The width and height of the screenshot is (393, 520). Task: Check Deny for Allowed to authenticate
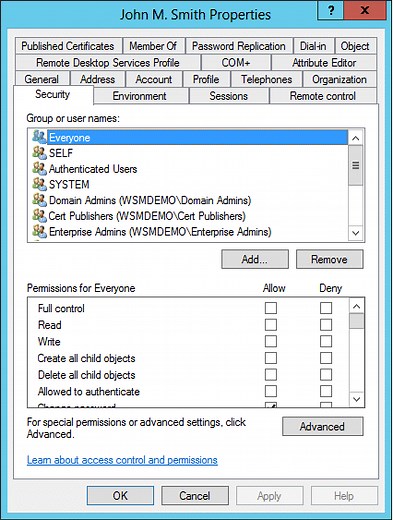[x=326, y=391]
